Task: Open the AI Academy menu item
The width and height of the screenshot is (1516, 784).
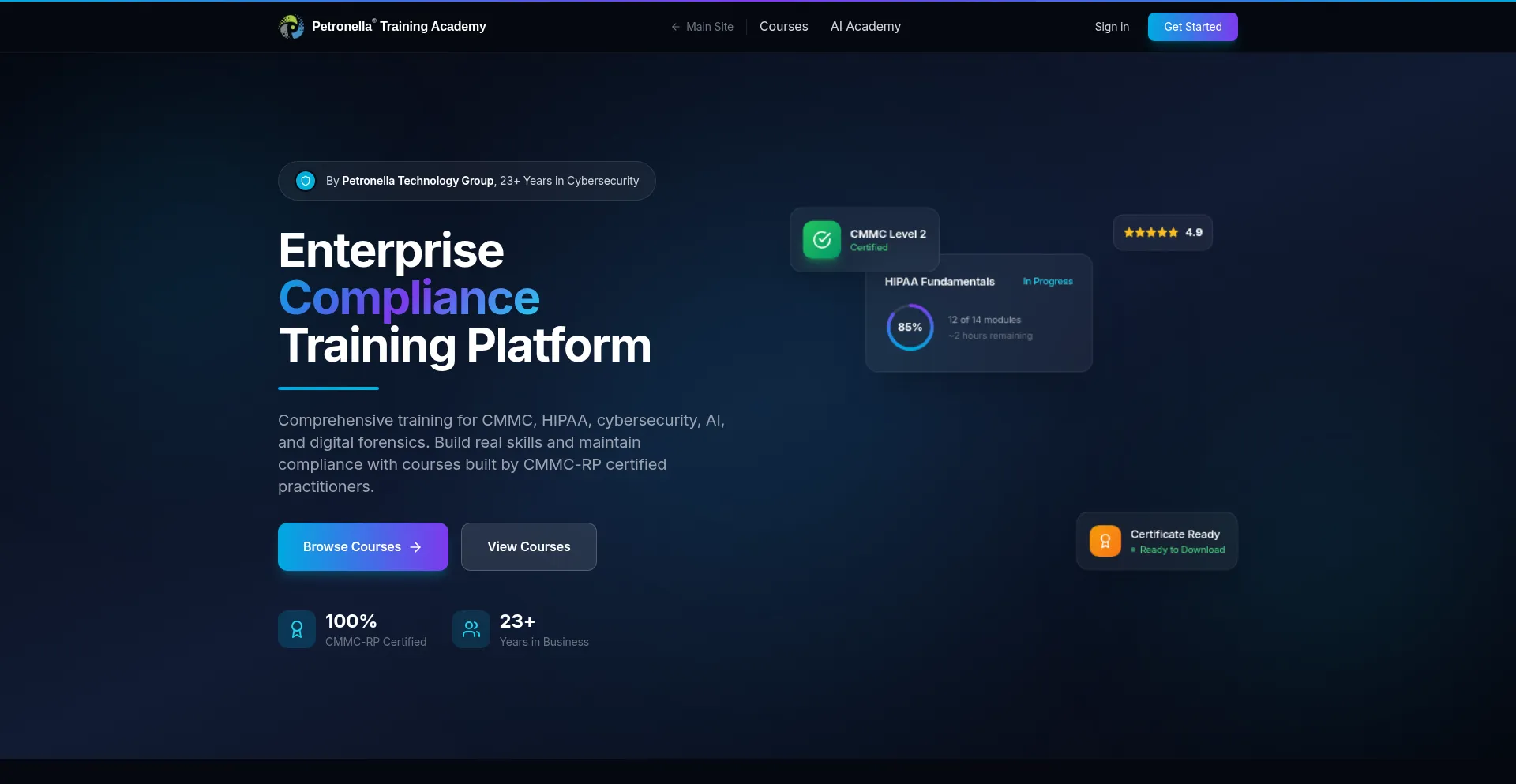Action: pyautogui.click(x=865, y=27)
